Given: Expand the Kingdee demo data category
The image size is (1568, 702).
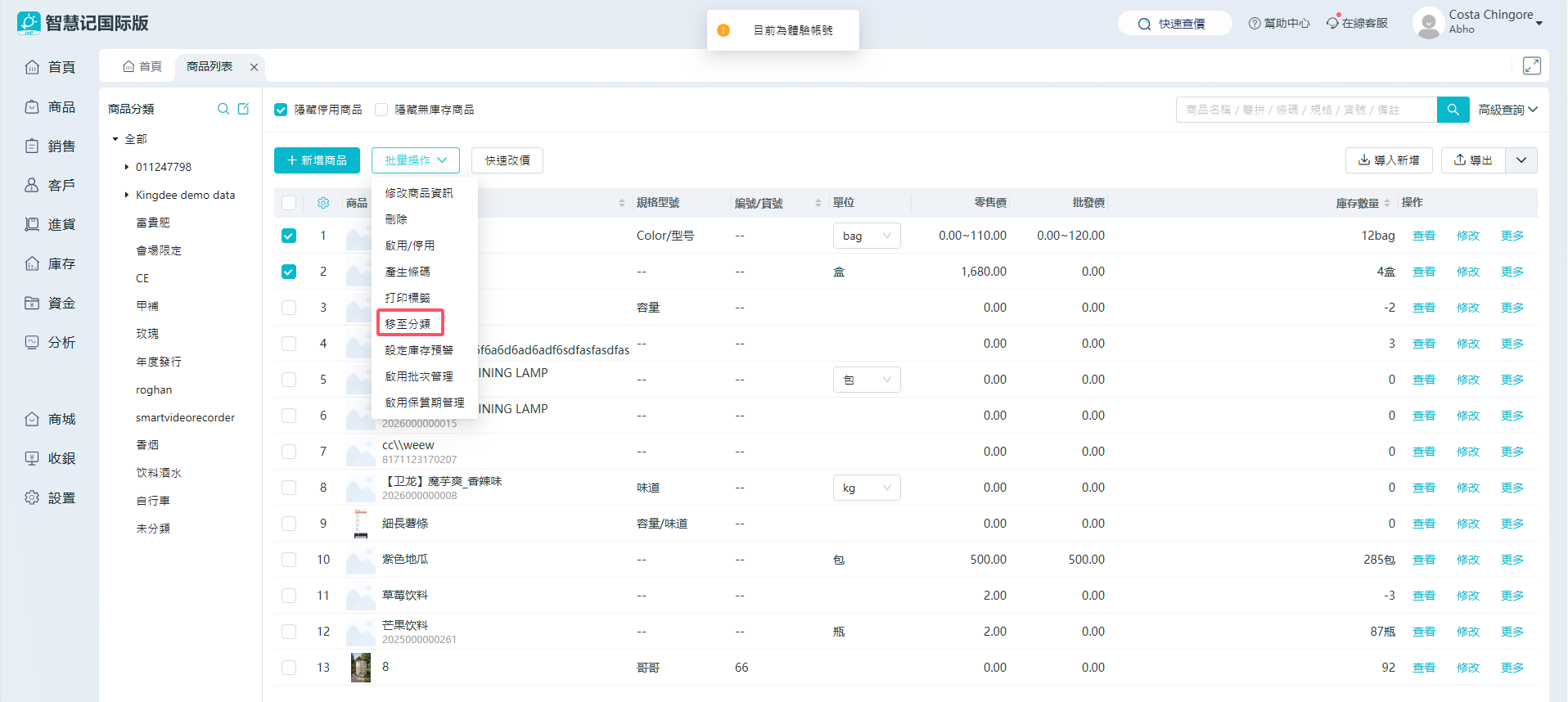Looking at the screenshot, I should pyautogui.click(x=127, y=195).
